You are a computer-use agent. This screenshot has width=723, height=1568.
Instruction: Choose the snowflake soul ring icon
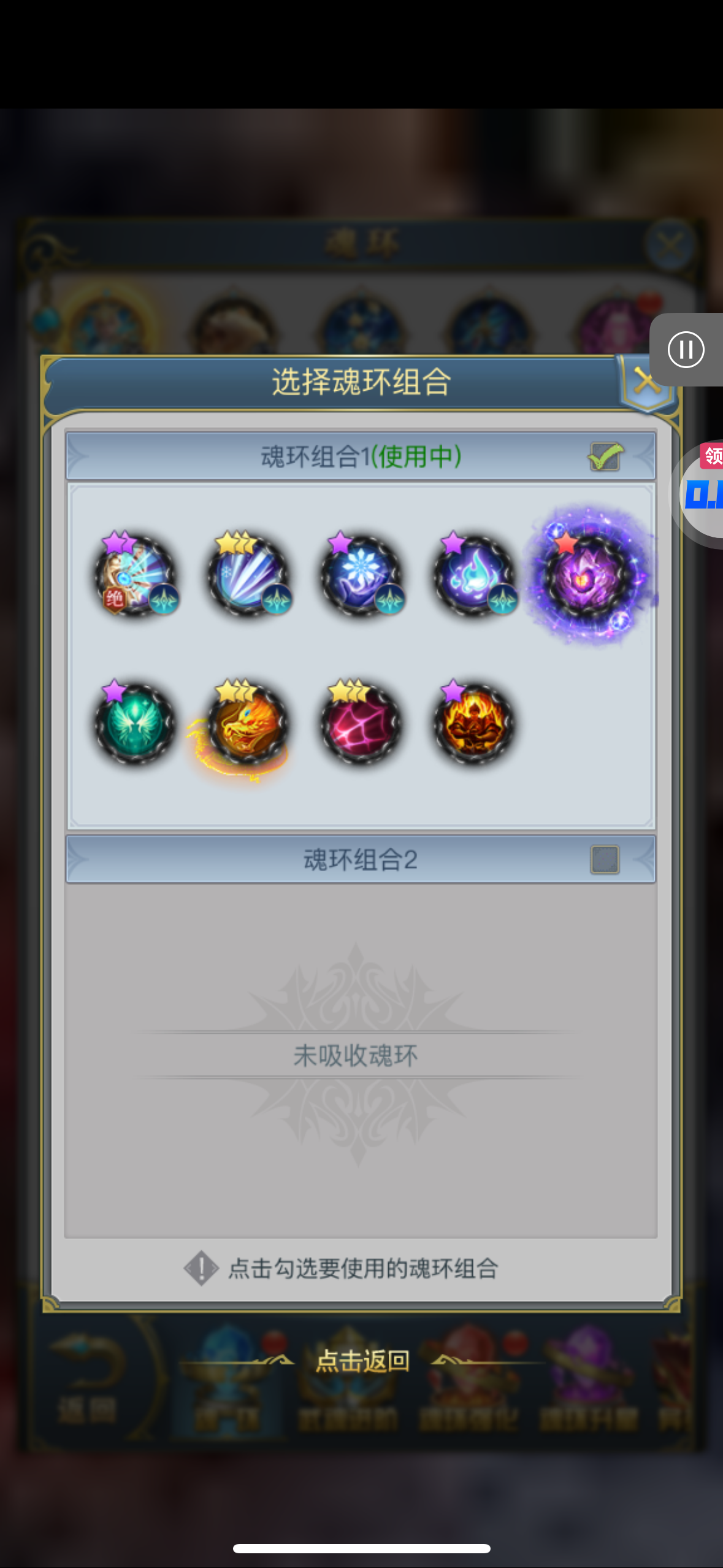pos(362,575)
